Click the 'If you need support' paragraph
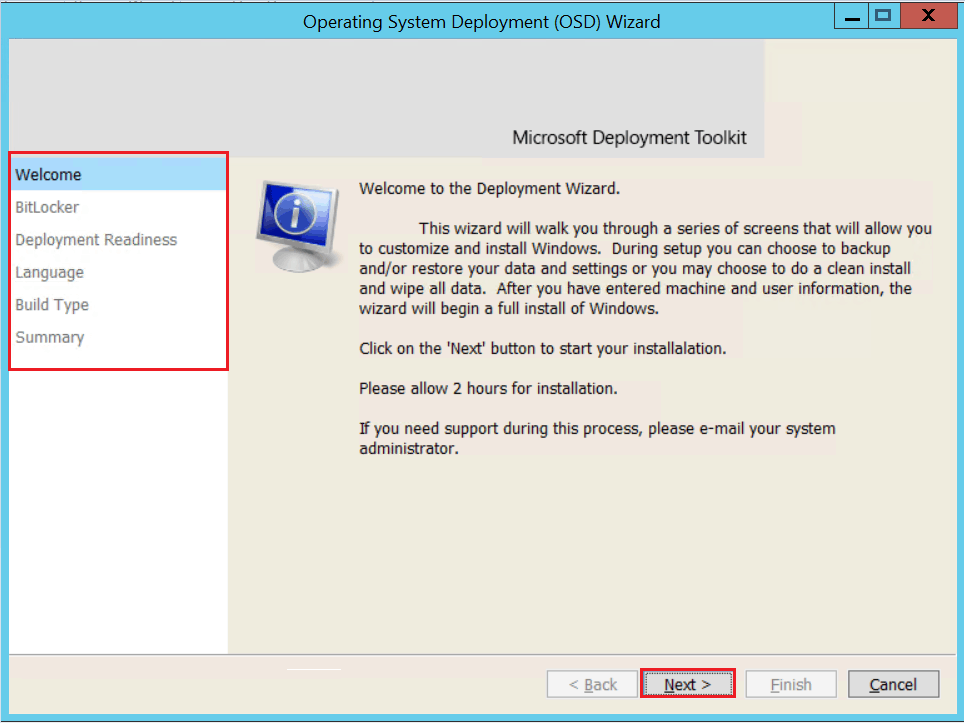 597,438
